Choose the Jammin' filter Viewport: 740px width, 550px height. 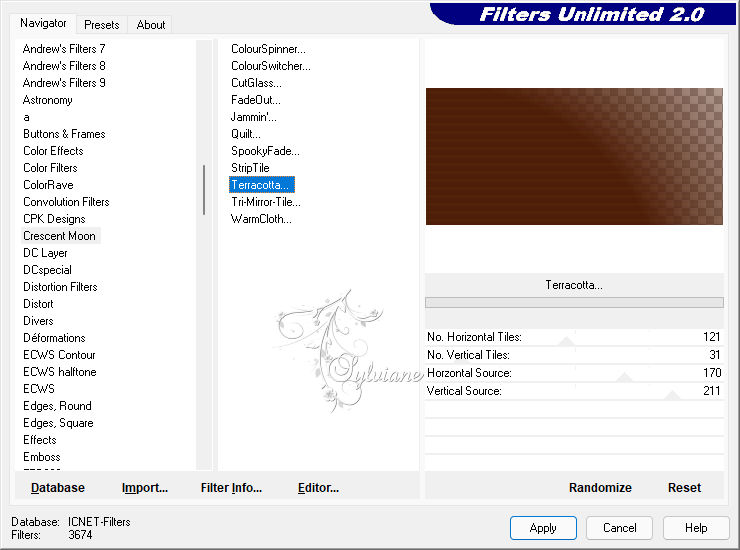tap(253, 117)
